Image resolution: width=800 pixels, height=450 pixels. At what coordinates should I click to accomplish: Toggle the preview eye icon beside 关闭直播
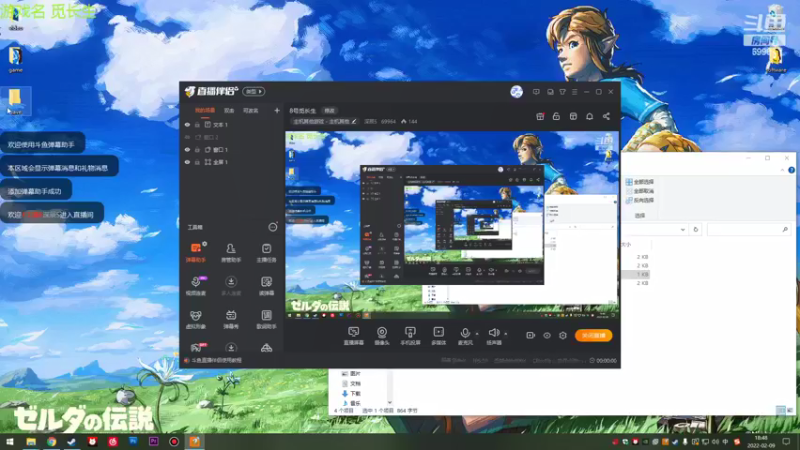click(547, 335)
